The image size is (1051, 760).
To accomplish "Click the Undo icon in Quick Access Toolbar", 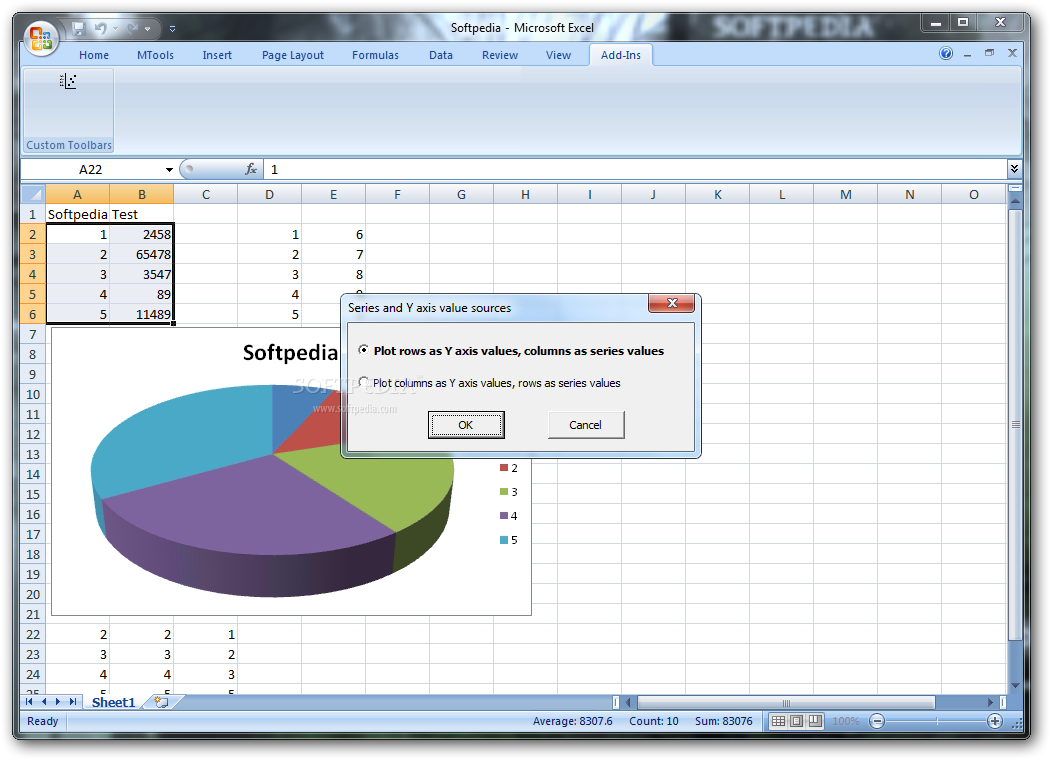I will point(101,28).
